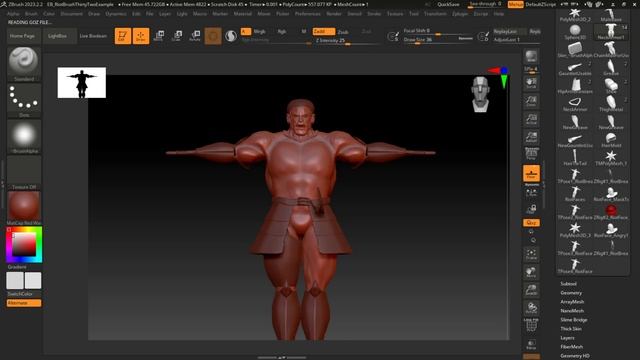Open the Standard brush selector

coord(24,64)
